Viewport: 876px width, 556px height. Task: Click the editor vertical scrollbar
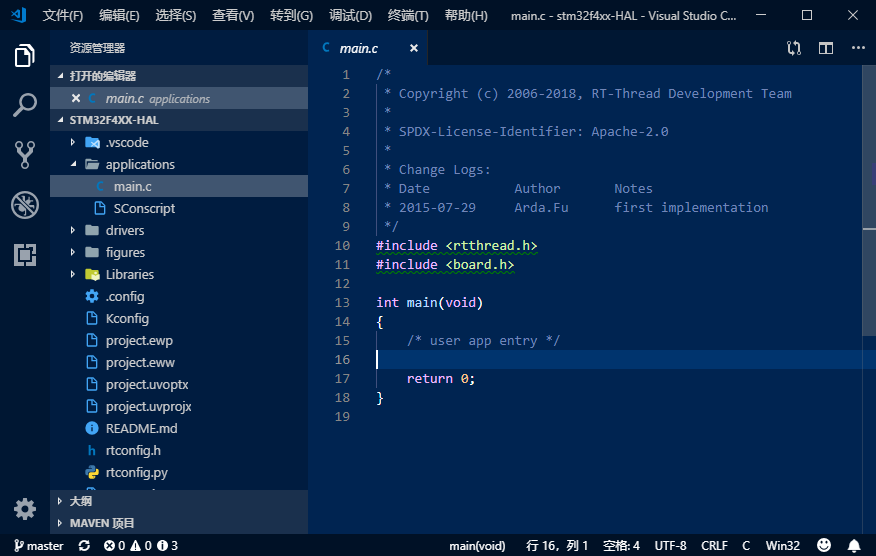click(x=869, y=201)
